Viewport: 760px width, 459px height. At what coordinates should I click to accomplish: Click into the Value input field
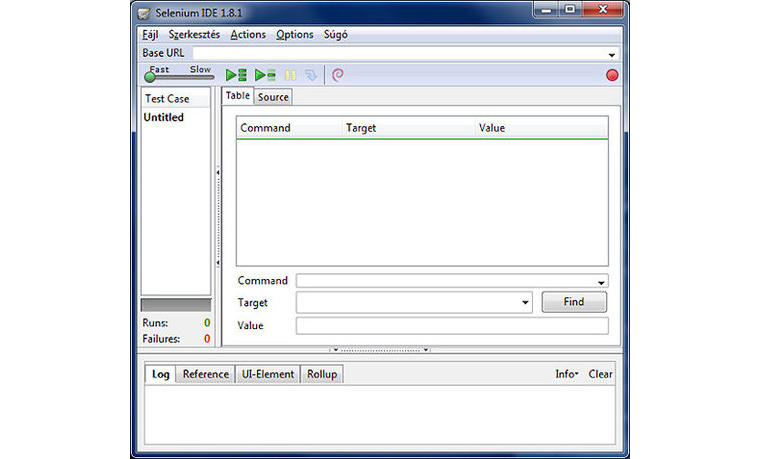(x=451, y=326)
